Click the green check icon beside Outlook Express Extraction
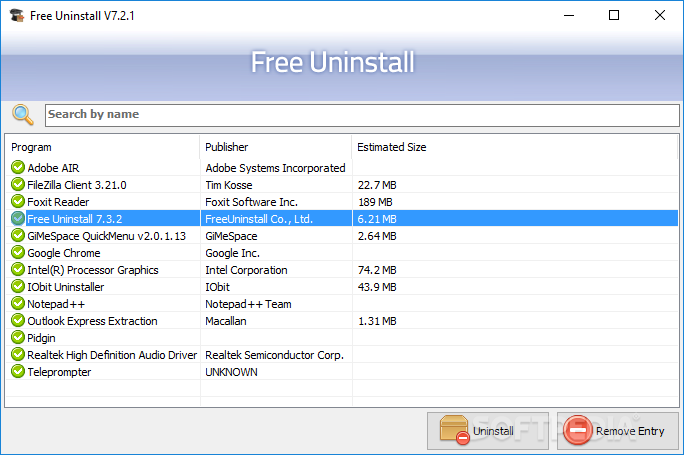 [x=18, y=320]
